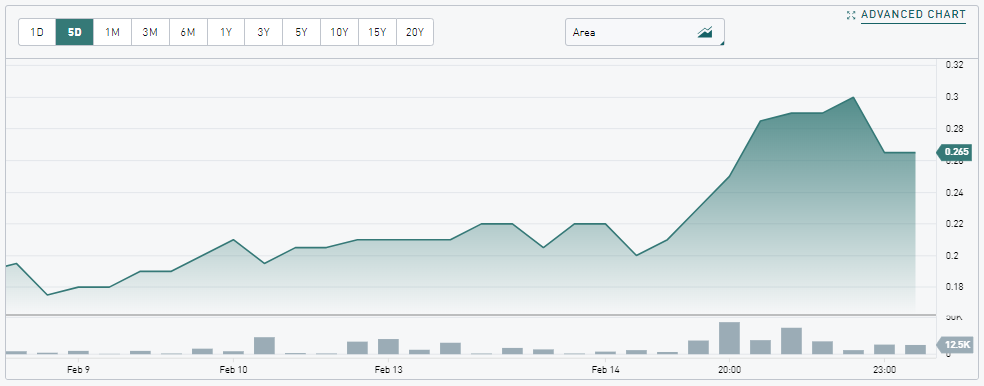The image size is (984, 386).
Task: Click the 0.22 price axis label
Action: point(954,223)
